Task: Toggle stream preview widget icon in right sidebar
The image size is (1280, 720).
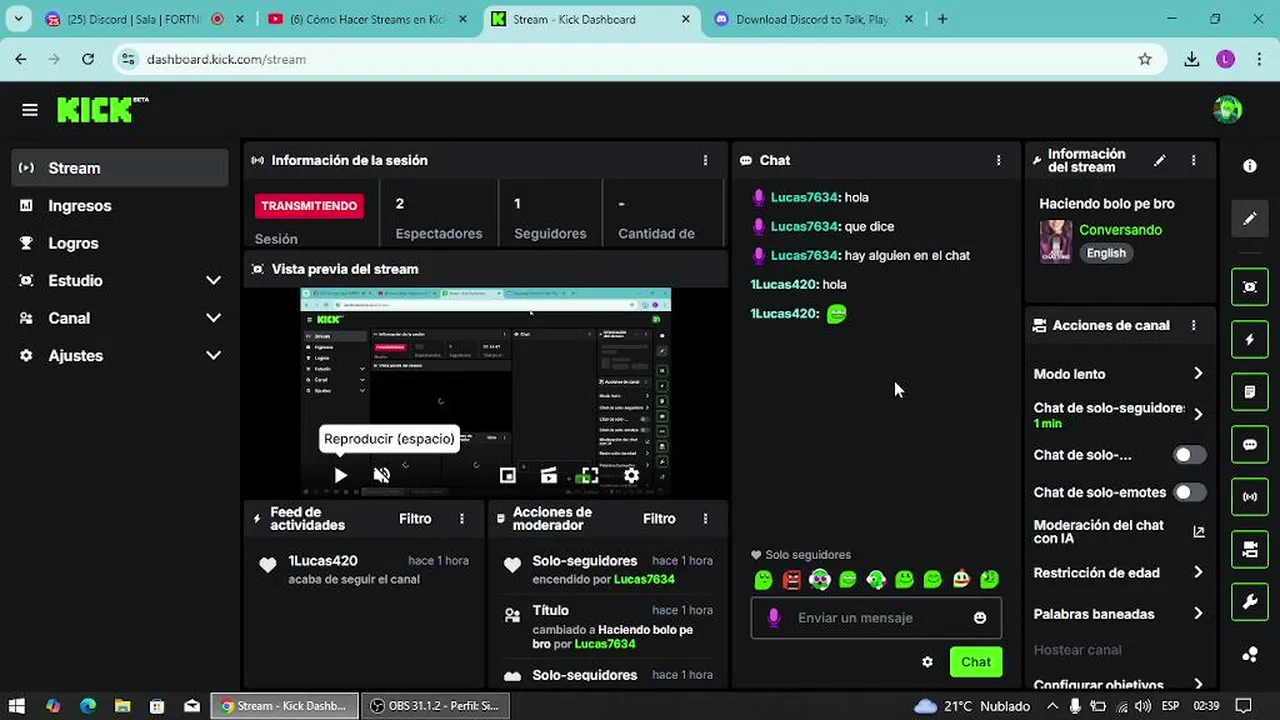Action: [1250, 287]
